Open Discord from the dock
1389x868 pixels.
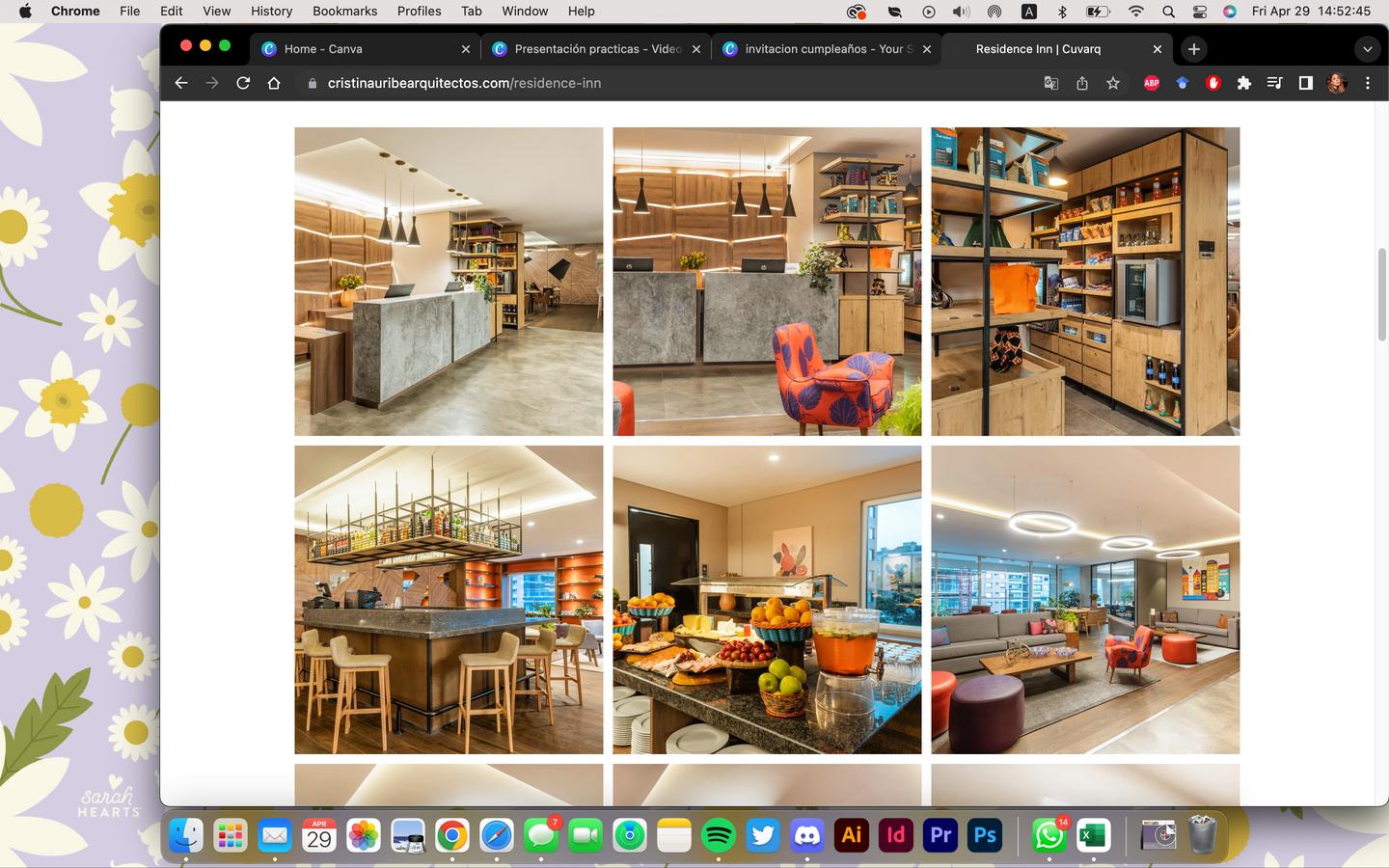click(x=807, y=835)
